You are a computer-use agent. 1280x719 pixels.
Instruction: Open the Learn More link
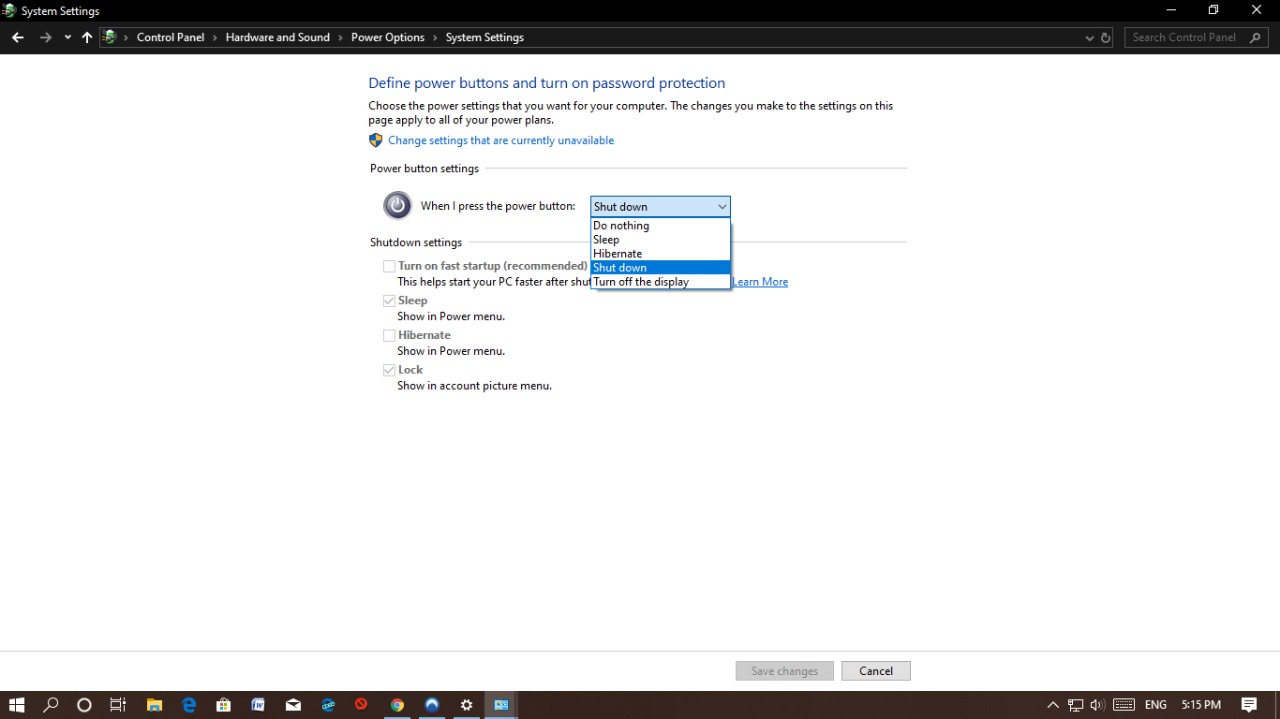[760, 282]
